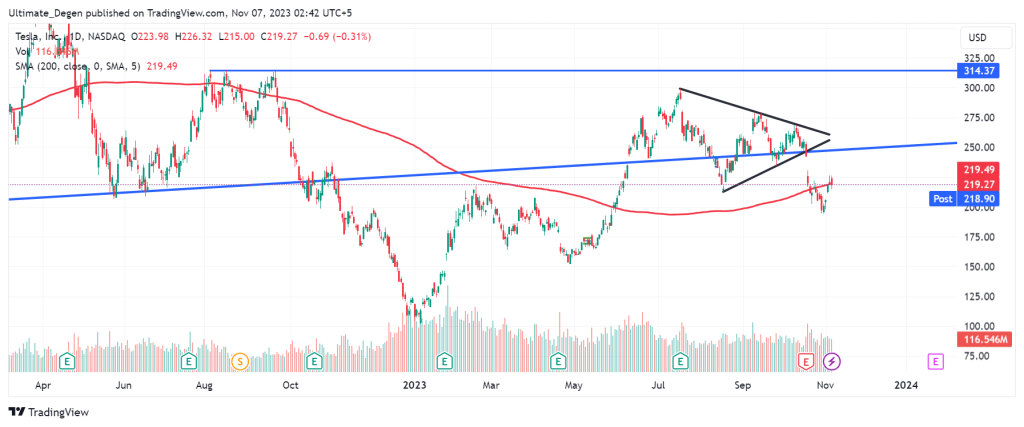Click the Apr time axis label
Image resolution: width=1024 pixels, height=427 pixels.
pos(43,385)
